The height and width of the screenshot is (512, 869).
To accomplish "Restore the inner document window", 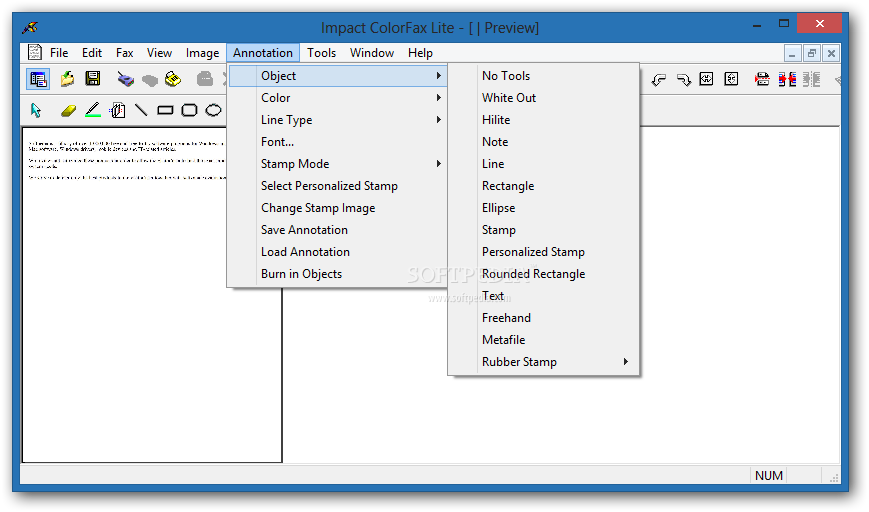I will [x=811, y=54].
